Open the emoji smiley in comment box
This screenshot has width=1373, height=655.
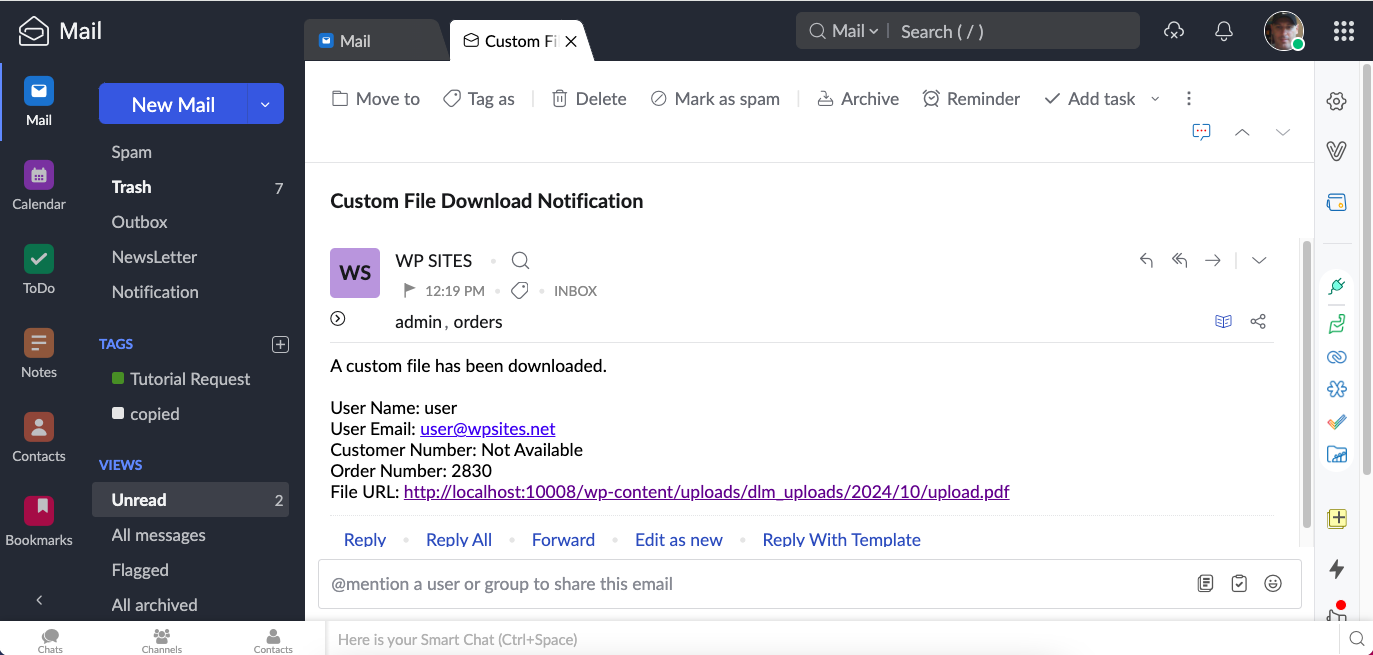[1272, 583]
